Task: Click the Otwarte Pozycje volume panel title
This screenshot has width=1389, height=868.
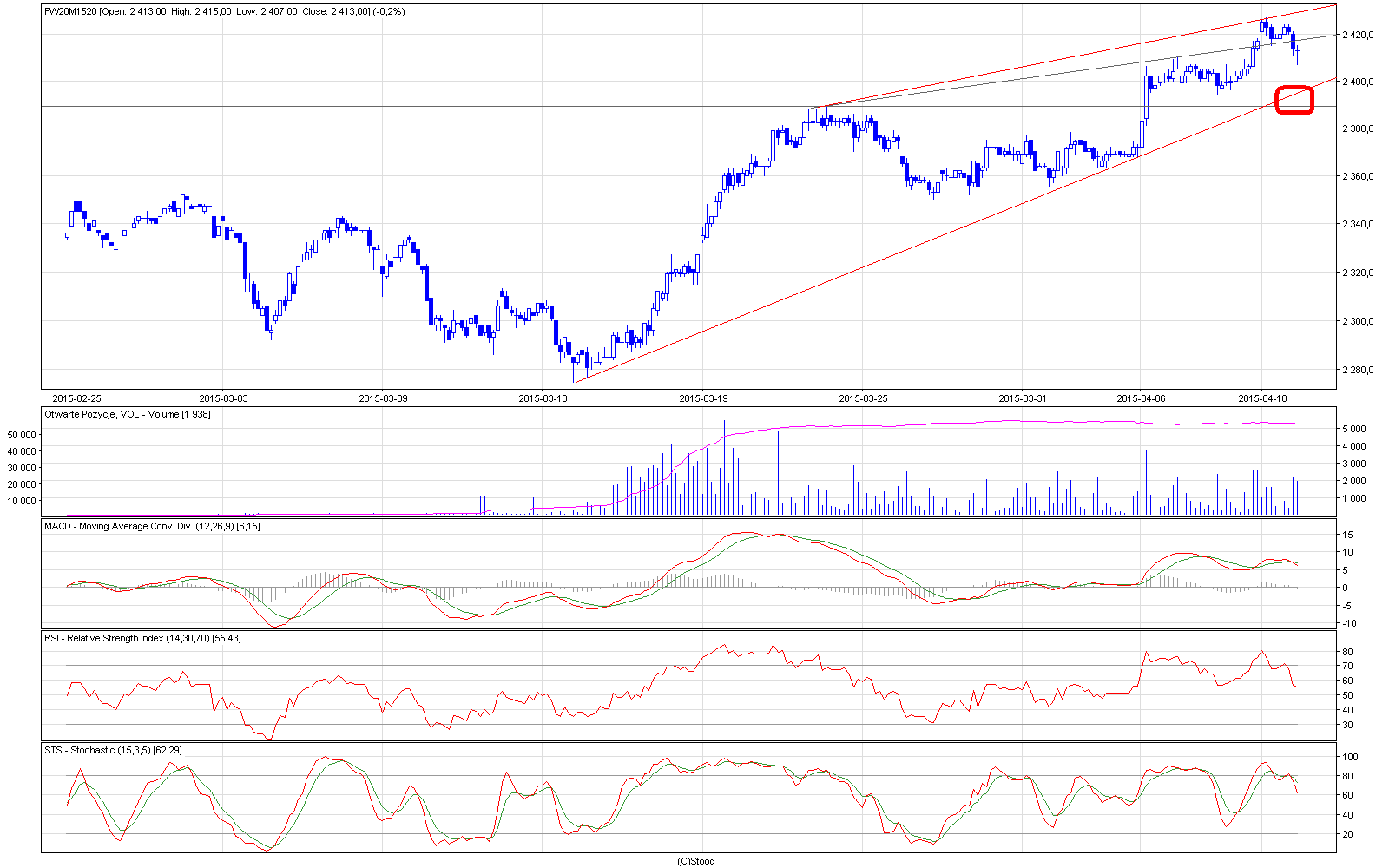Action: (127, 415)
